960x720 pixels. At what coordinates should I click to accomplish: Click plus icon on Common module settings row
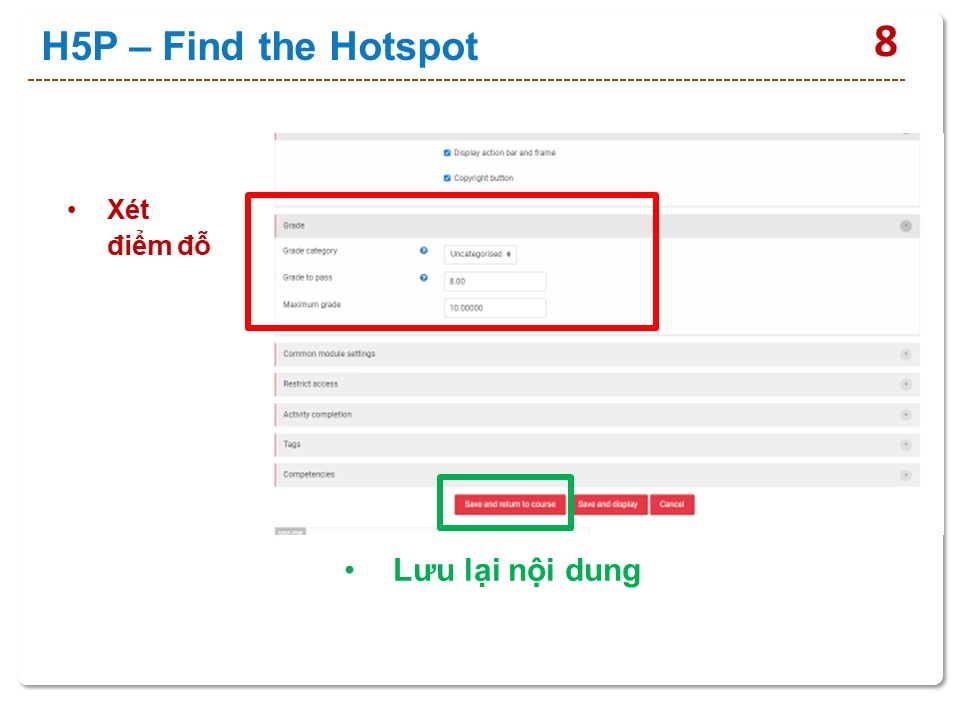point(905,354)
